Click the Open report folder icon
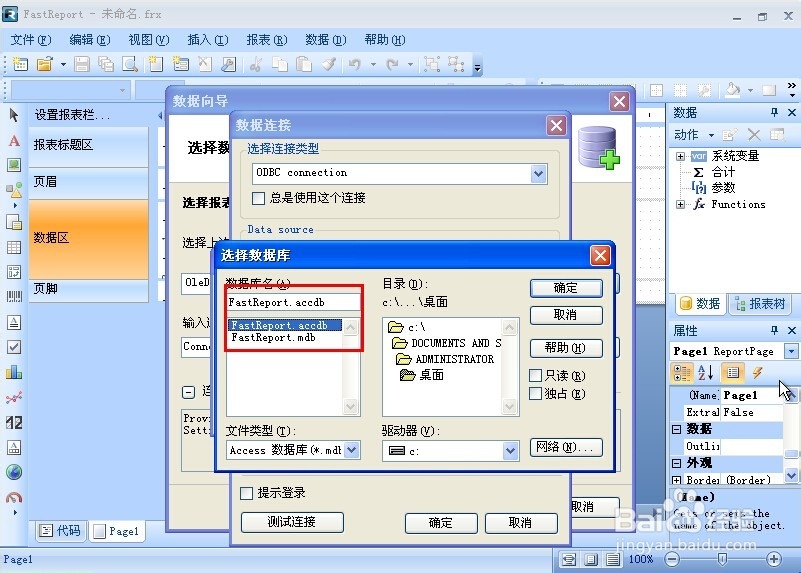801x573 pixels. (x=45, y=64)
